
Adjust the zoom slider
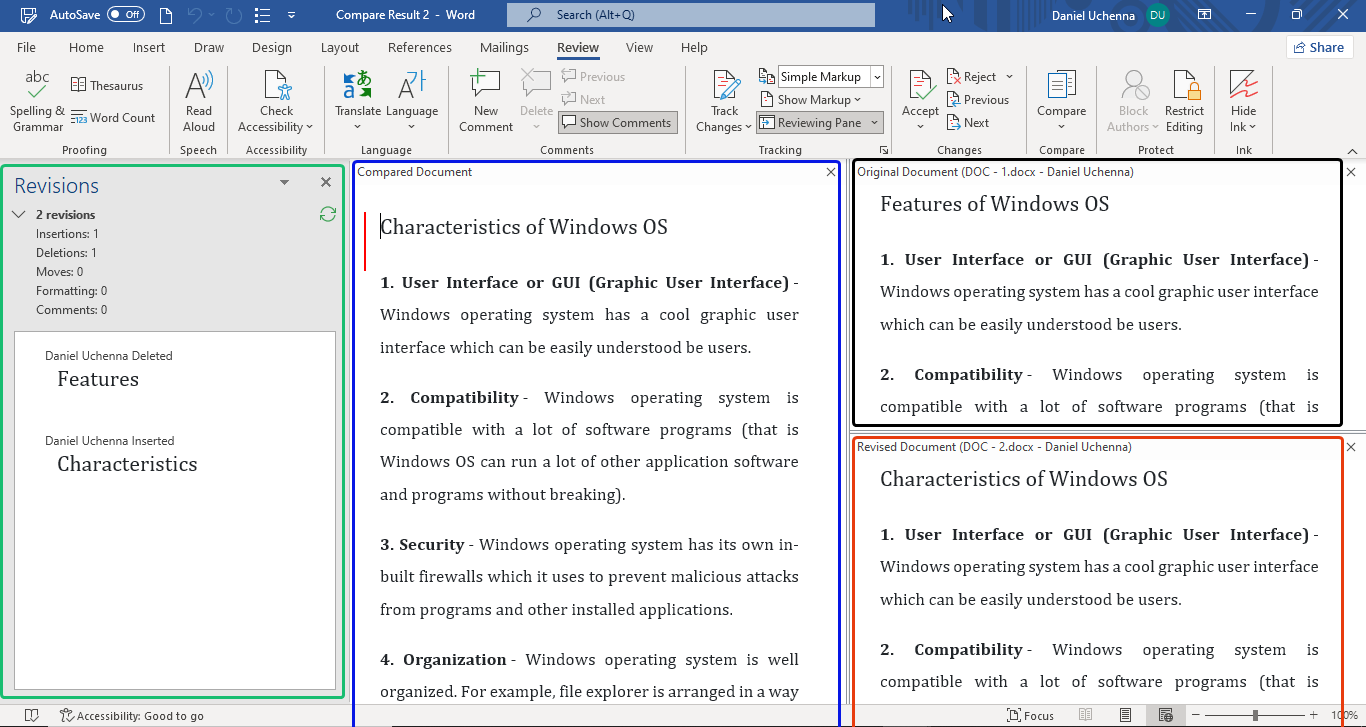[1255, 715]
